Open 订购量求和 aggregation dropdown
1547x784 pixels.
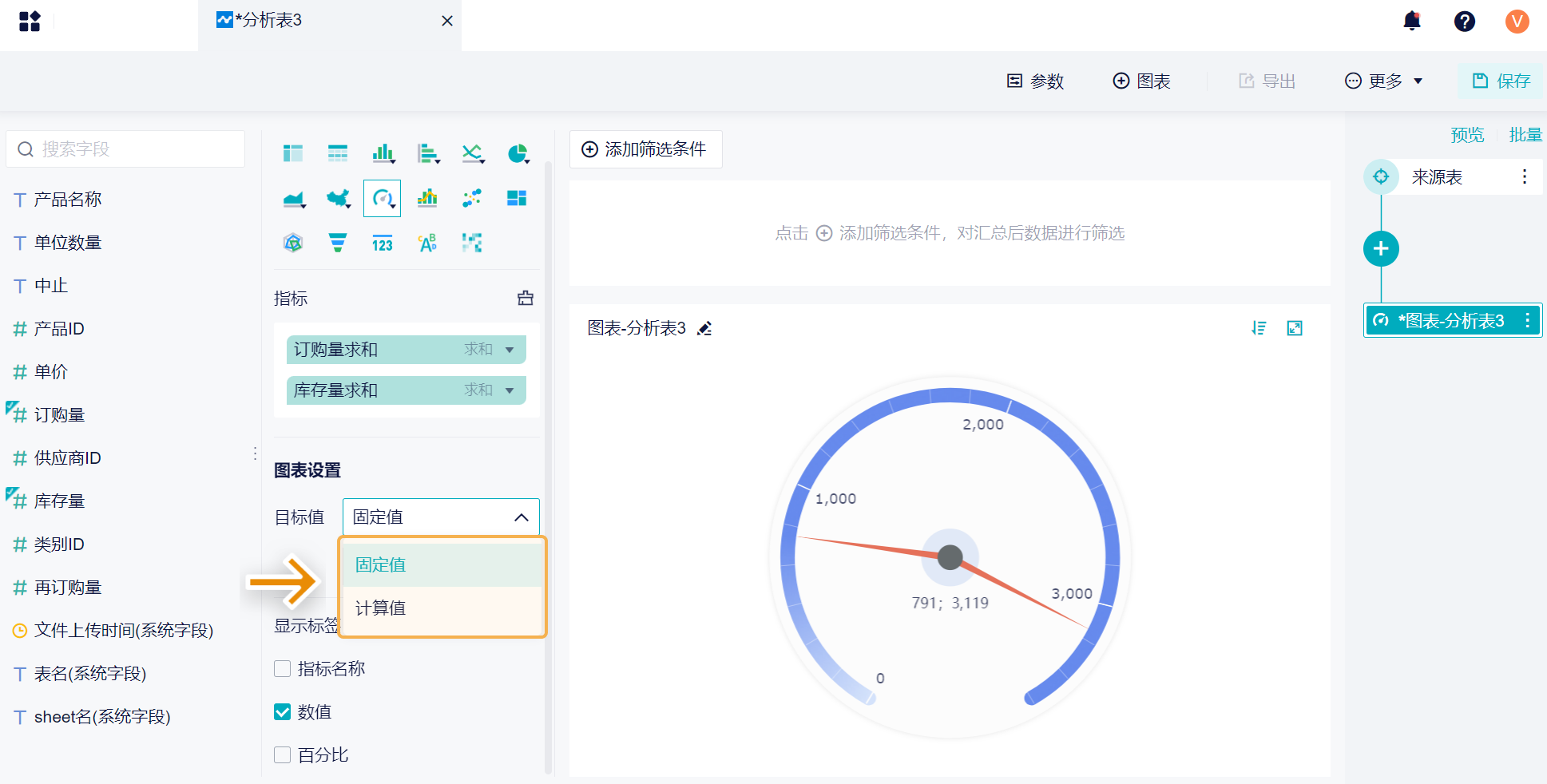[510, 350]
